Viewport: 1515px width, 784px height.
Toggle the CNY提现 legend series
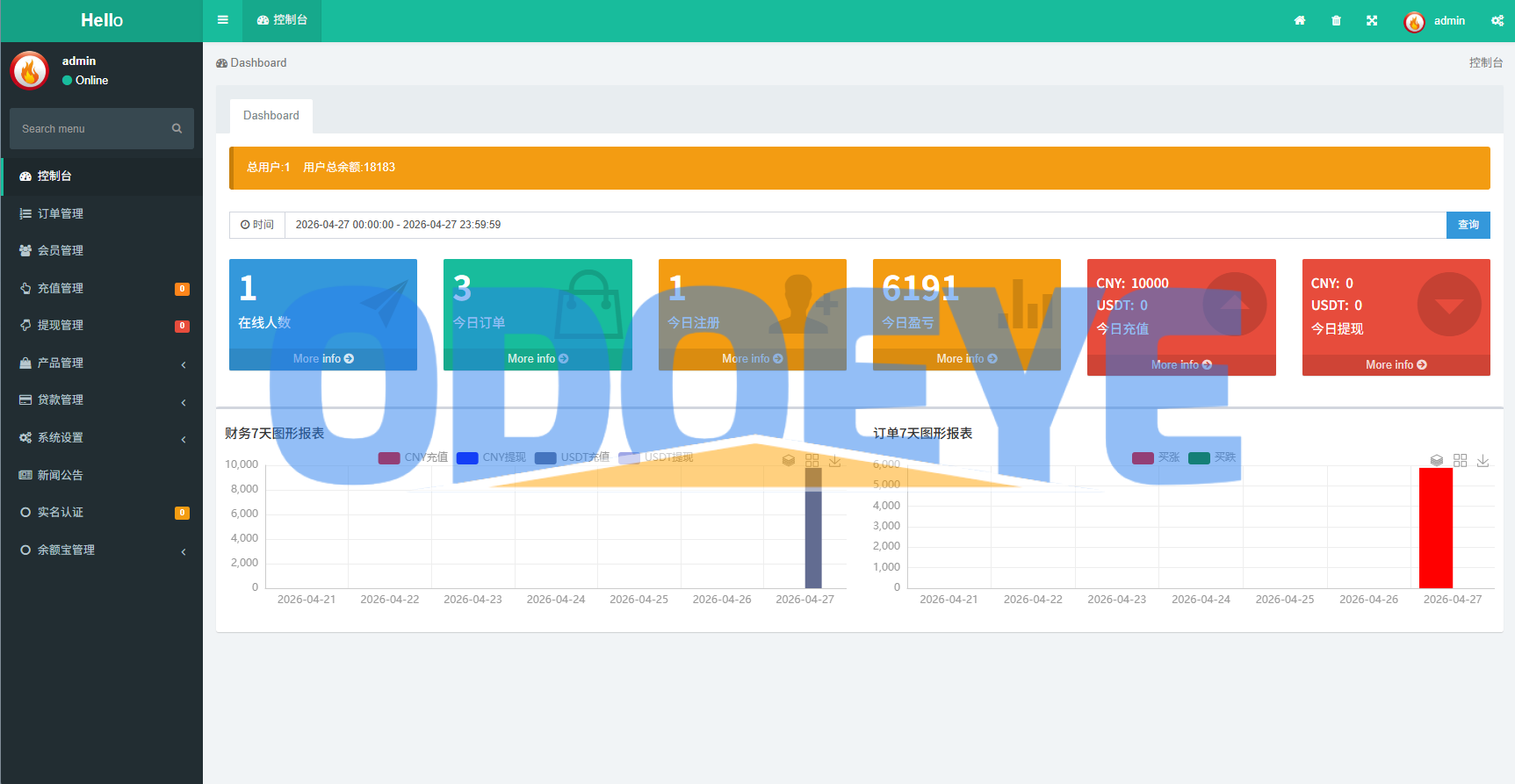pos(491,457)
